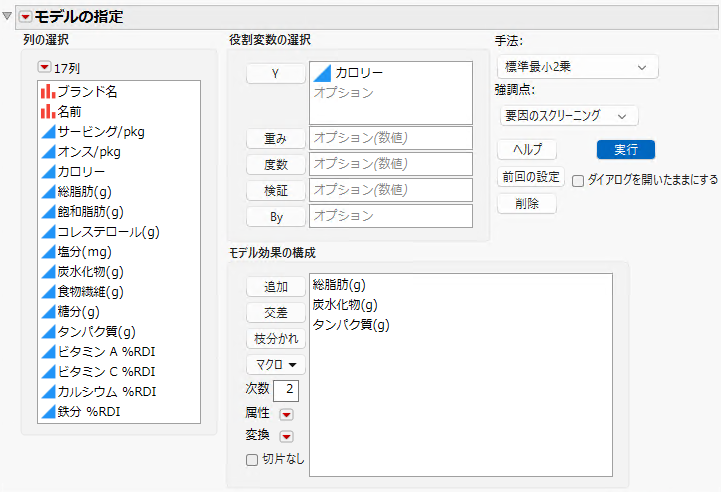The height and width of the screenshot is (492, 721).
Task: Click the Y role button
Action: click(x=275, y=74)
